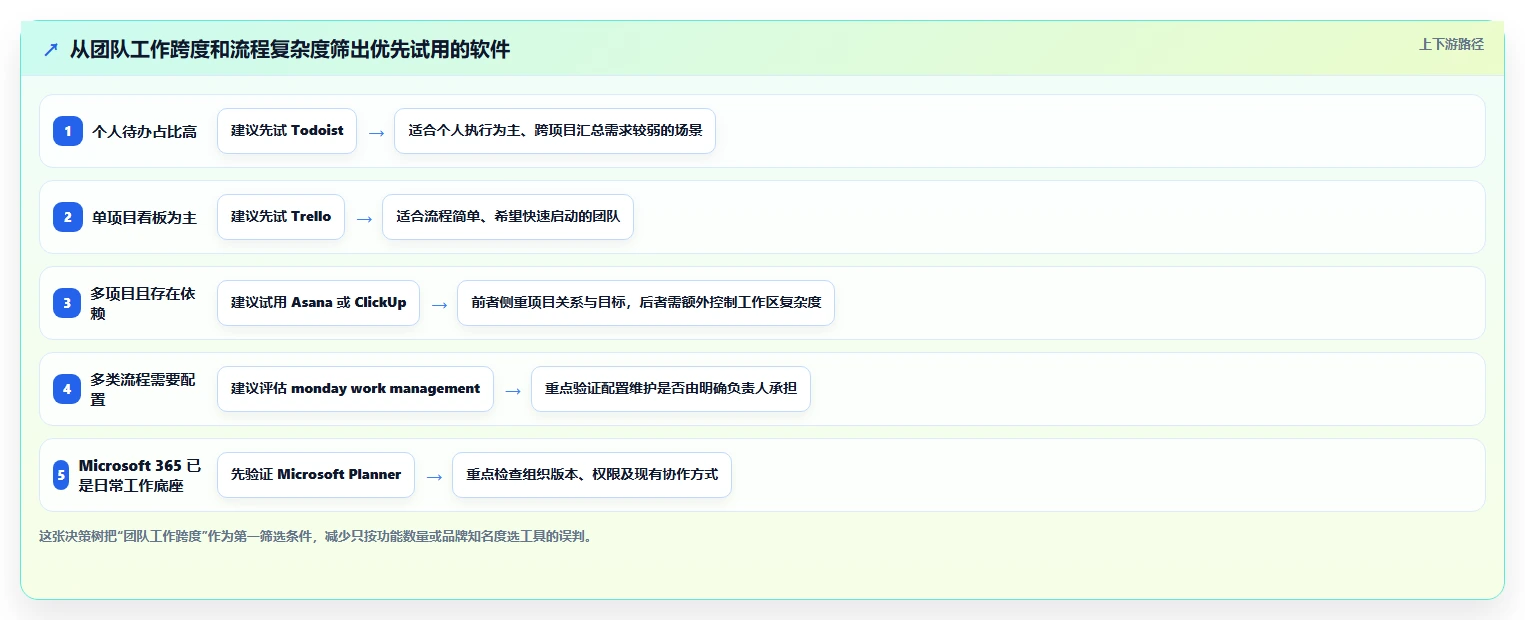
Task: Click step number badge 5
Action: [61, 475]
